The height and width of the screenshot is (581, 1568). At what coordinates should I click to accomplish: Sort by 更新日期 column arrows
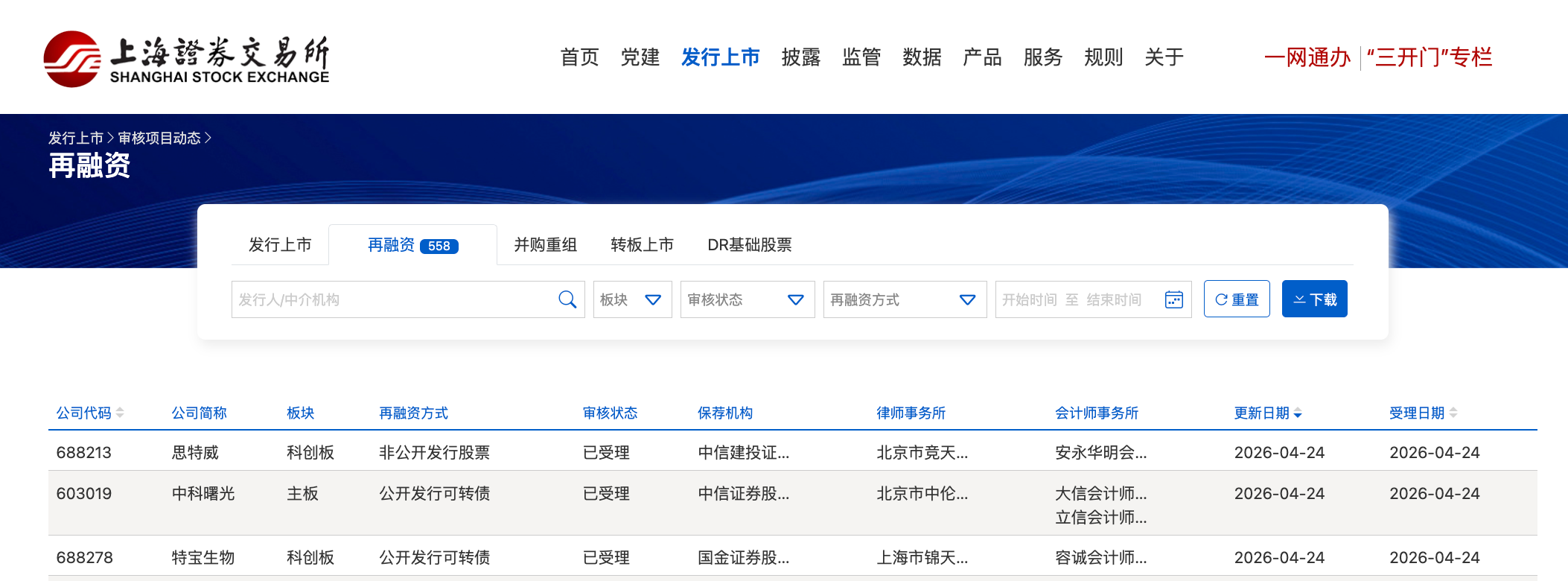[1298, 413]
